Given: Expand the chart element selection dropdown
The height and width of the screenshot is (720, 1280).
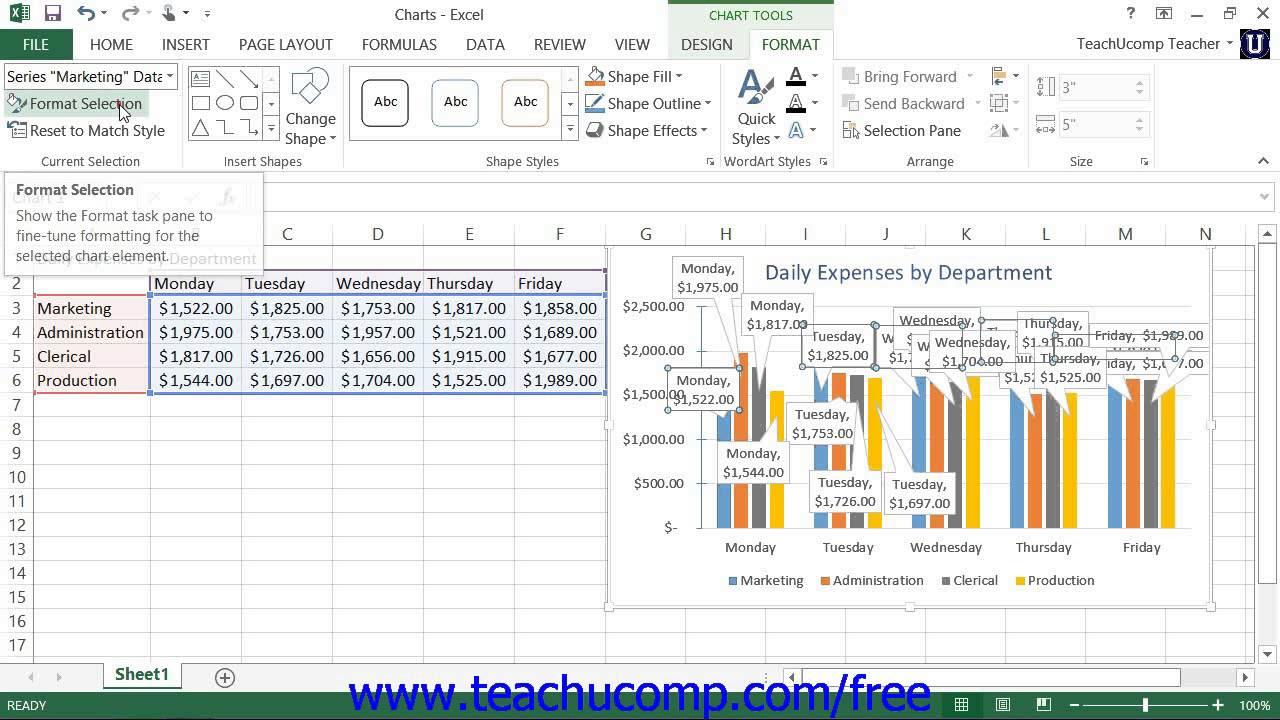Looking at the screenshot, I should (x=170, y=76).
